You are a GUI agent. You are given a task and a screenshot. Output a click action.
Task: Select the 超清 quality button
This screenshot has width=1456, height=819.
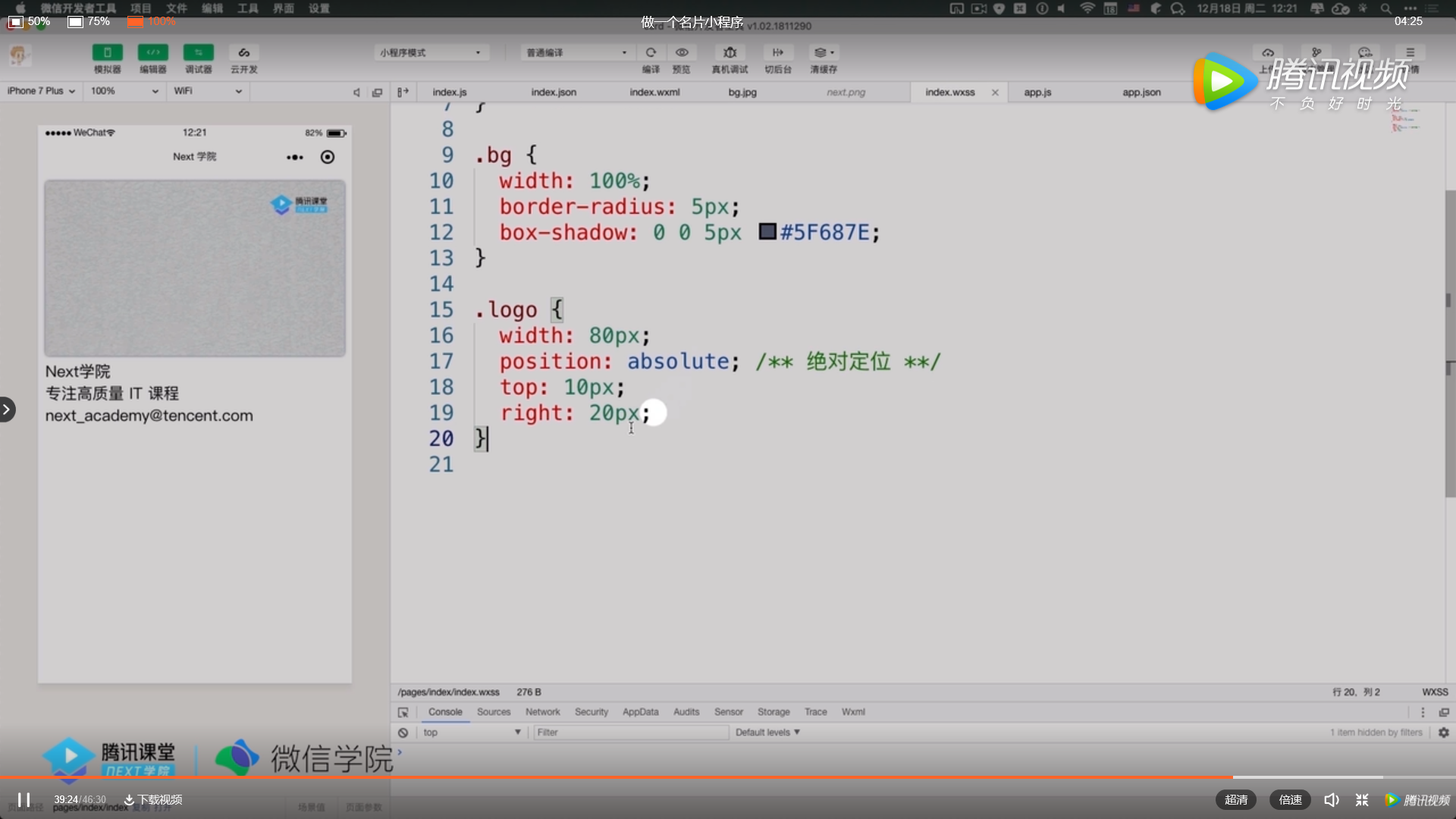pos(1236,799)
